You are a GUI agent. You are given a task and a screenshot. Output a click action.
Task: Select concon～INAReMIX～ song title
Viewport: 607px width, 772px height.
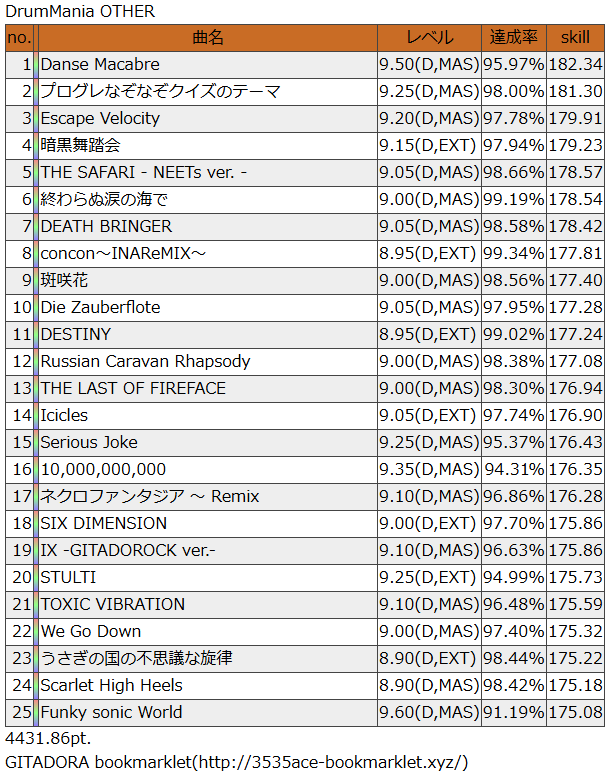click(123, 254)
